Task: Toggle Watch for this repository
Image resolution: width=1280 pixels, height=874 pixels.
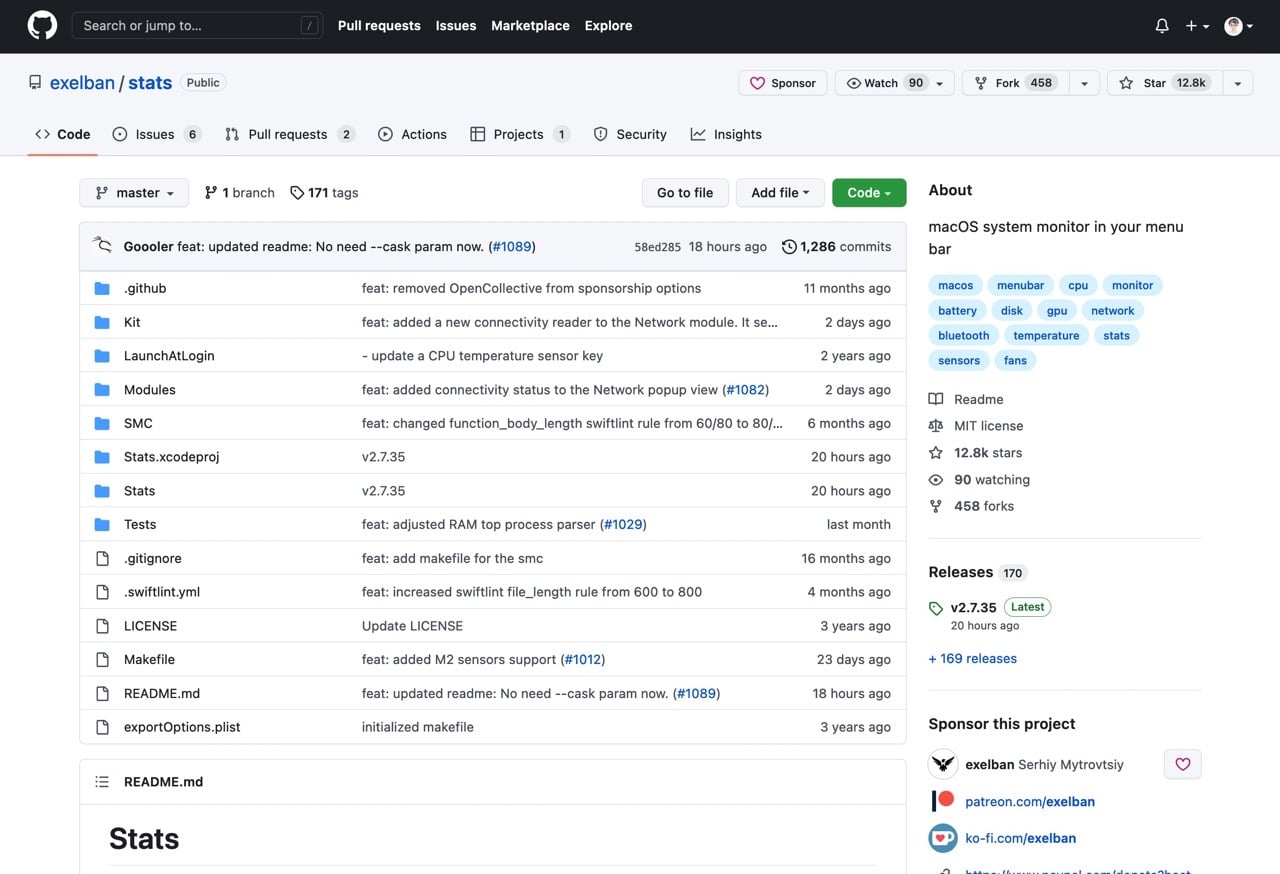Action: 895,83
